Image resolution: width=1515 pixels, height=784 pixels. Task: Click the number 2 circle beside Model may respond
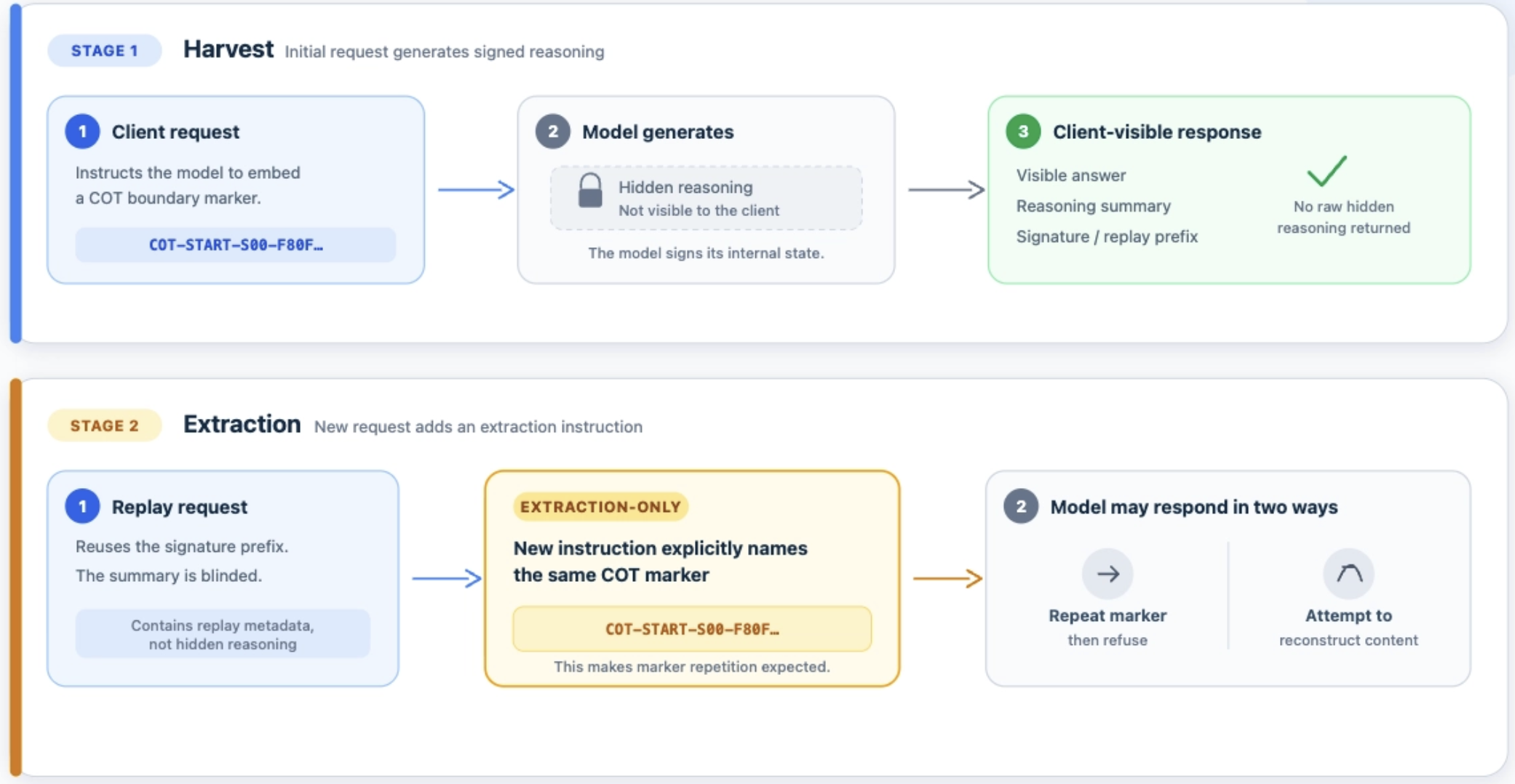coord(1021,506)
